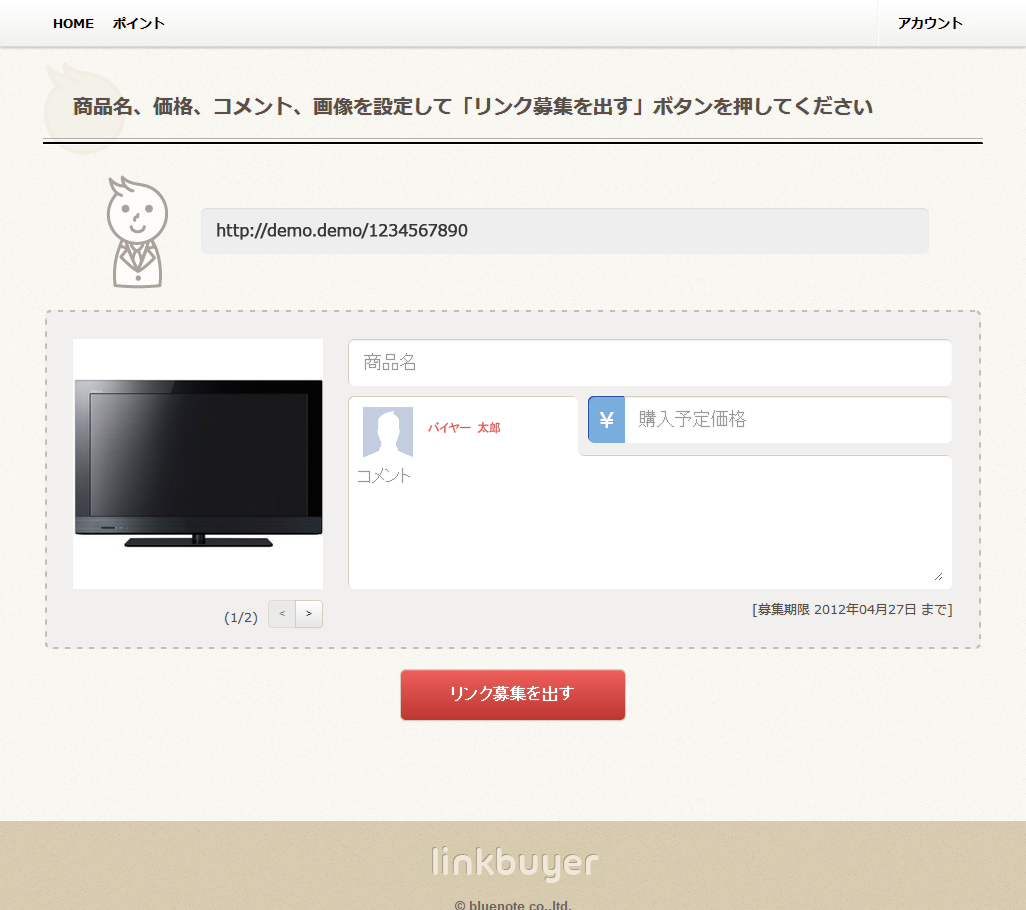The width and height of the screenshot is (1026, 910).
Task: Select the TV product image
Action: tap(198, 464)
